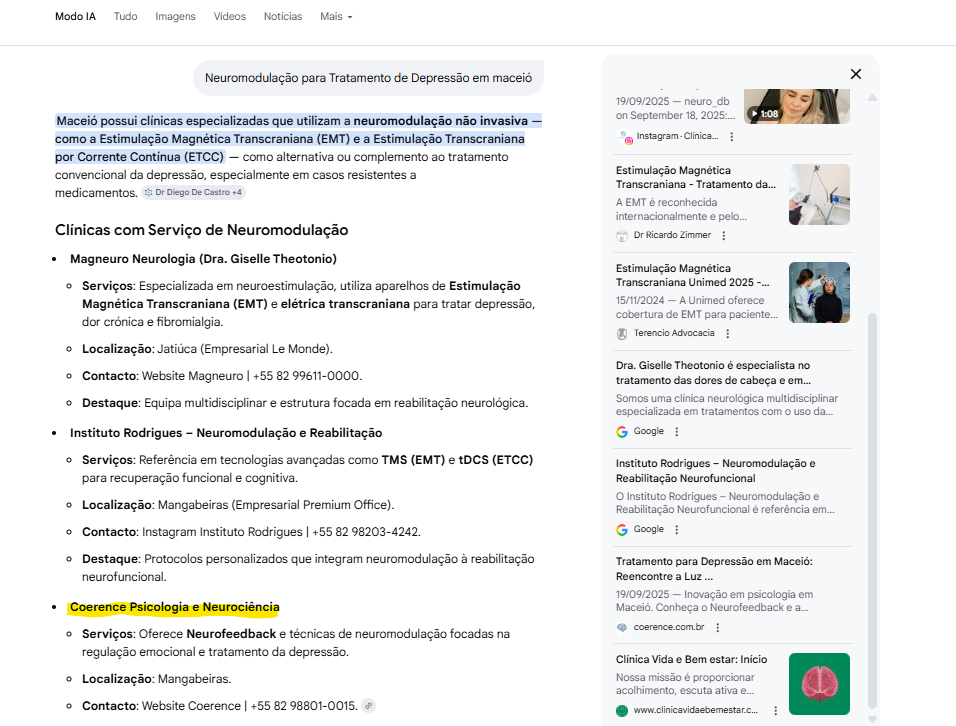Click the pink brain thumbnail image
Screen dimensions: 956x726
[819, 684]
